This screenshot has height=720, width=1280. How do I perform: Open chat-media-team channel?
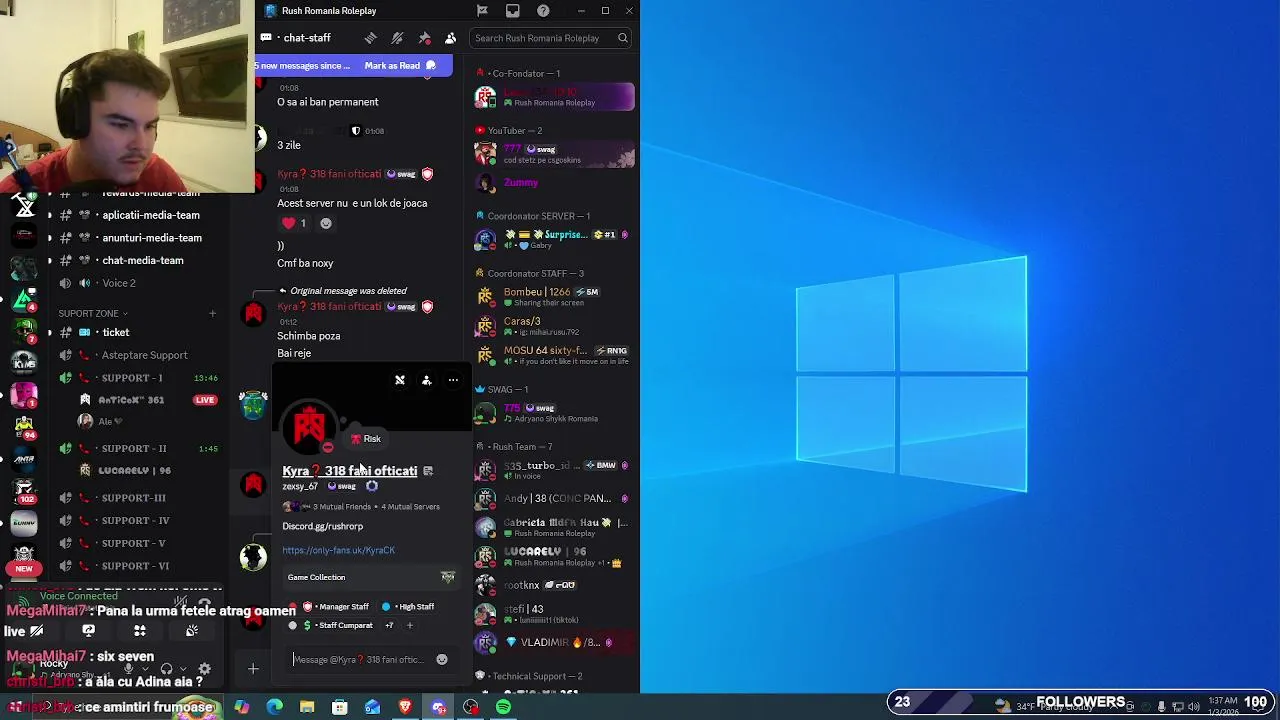(138, 260)
